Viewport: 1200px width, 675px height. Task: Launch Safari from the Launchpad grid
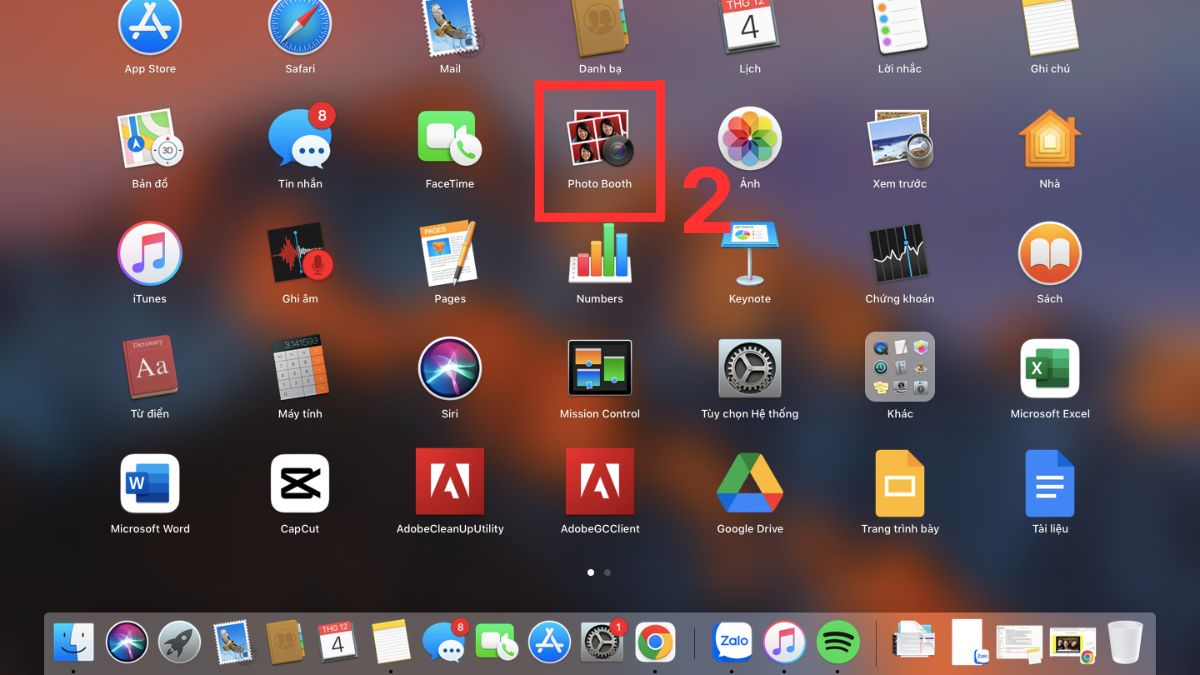point(300,24)
